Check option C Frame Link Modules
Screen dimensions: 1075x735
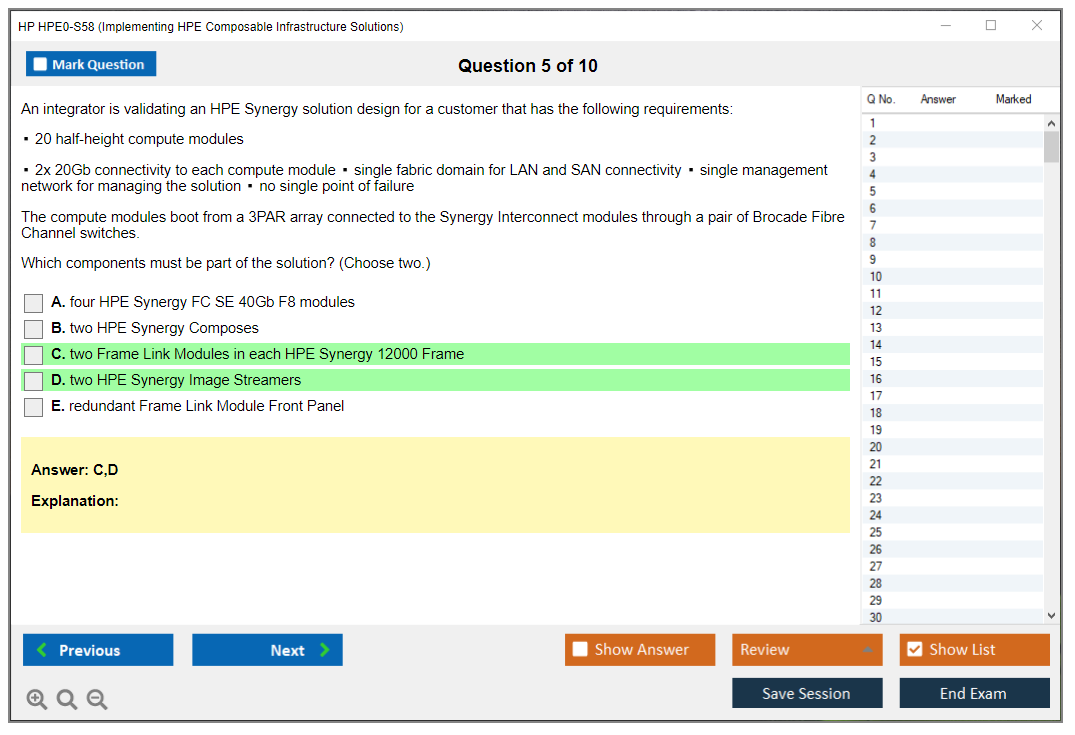[34, 355]
